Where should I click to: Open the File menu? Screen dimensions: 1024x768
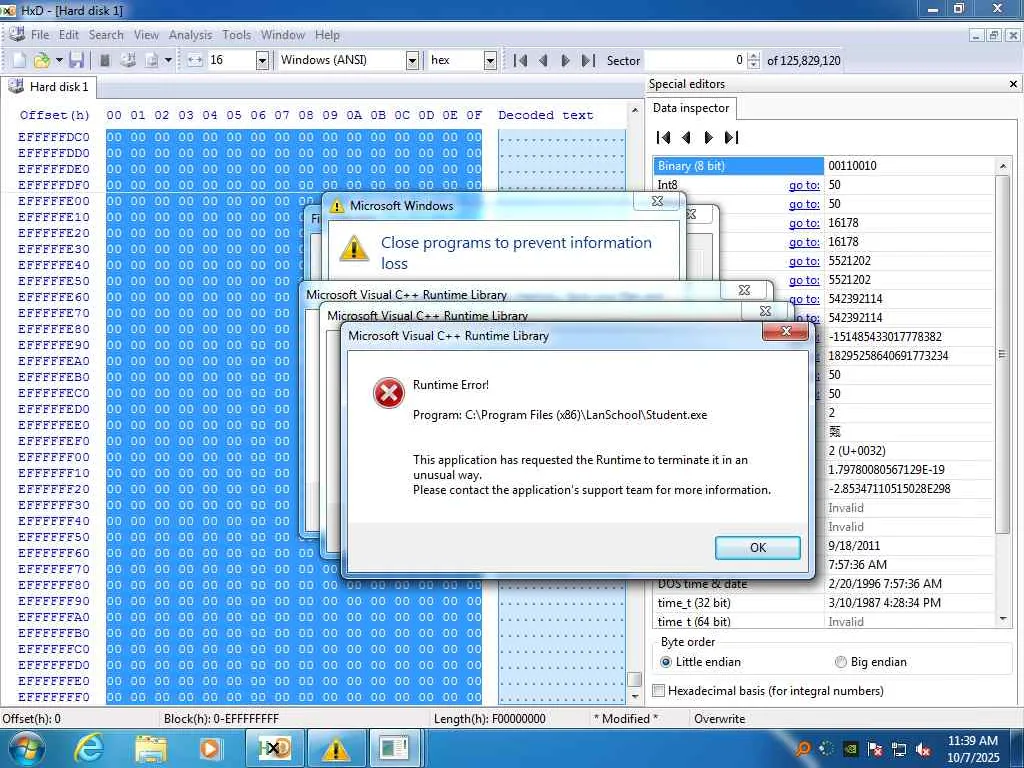tap(40, 35)
